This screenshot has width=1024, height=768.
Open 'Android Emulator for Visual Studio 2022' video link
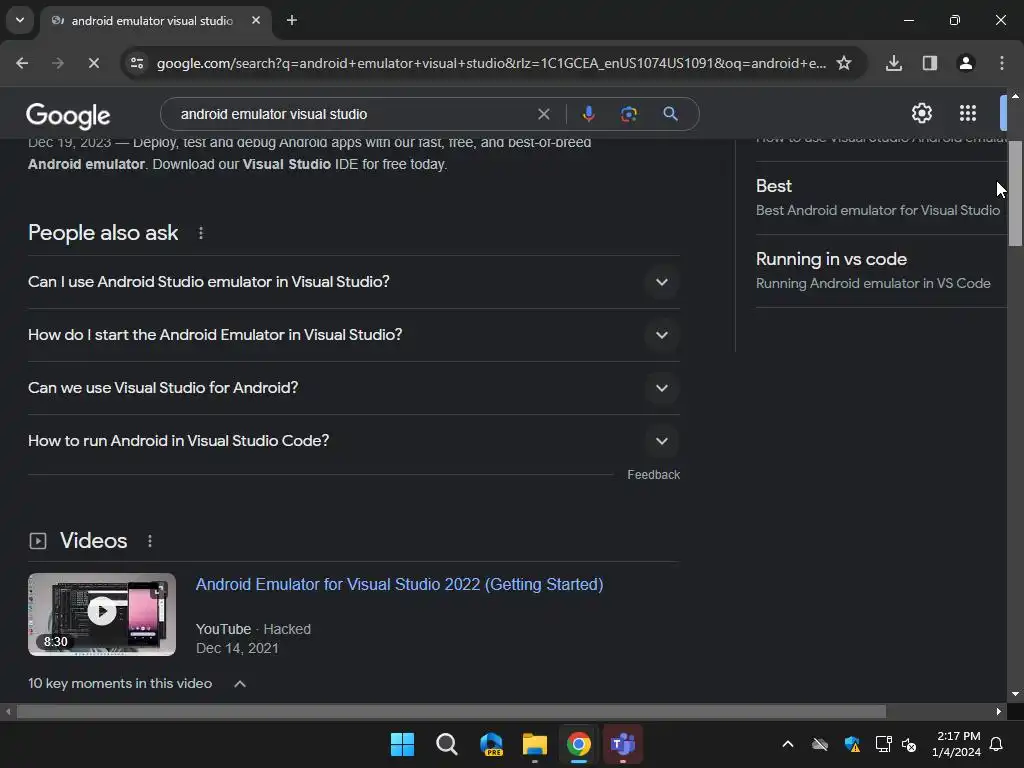399,584
